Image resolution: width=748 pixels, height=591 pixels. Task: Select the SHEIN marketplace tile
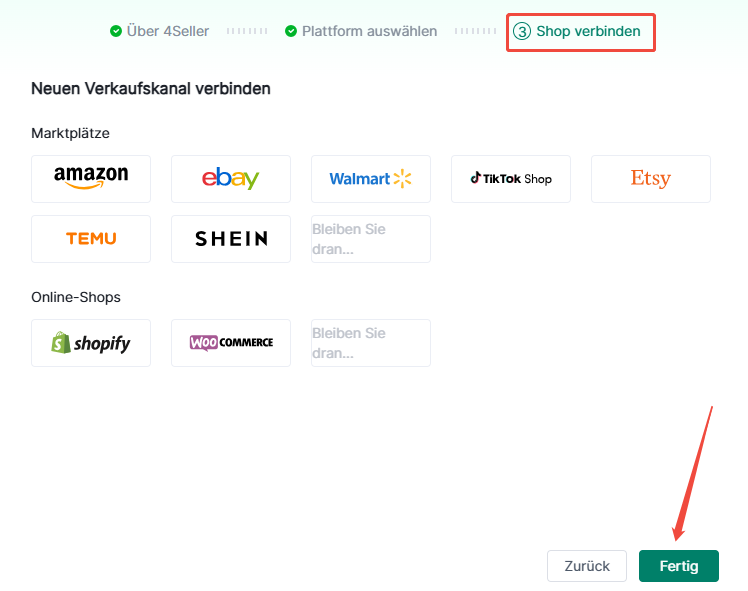[x=231, y=239]
